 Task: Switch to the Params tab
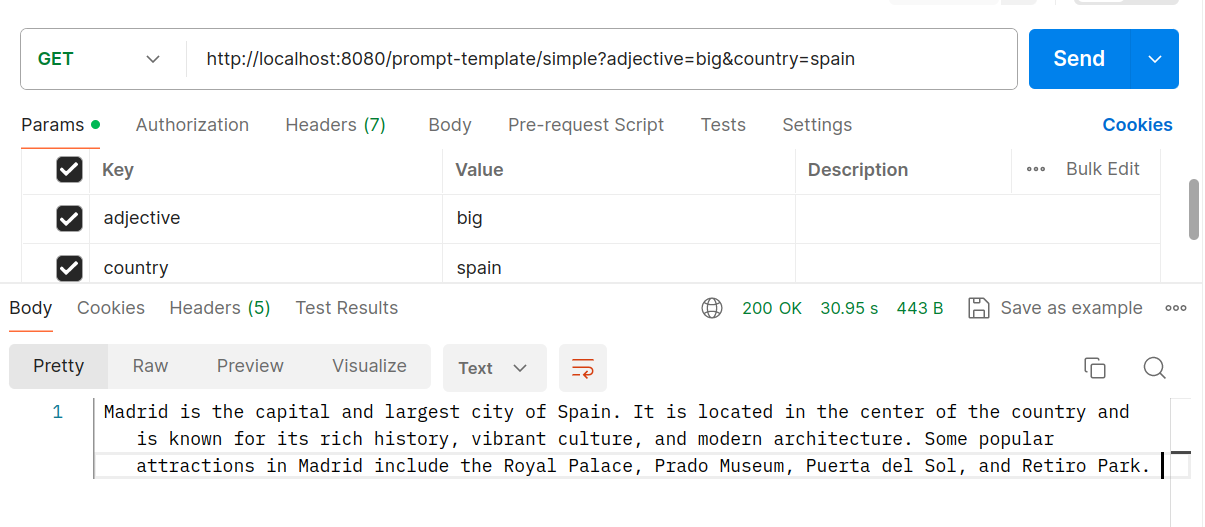60,125
